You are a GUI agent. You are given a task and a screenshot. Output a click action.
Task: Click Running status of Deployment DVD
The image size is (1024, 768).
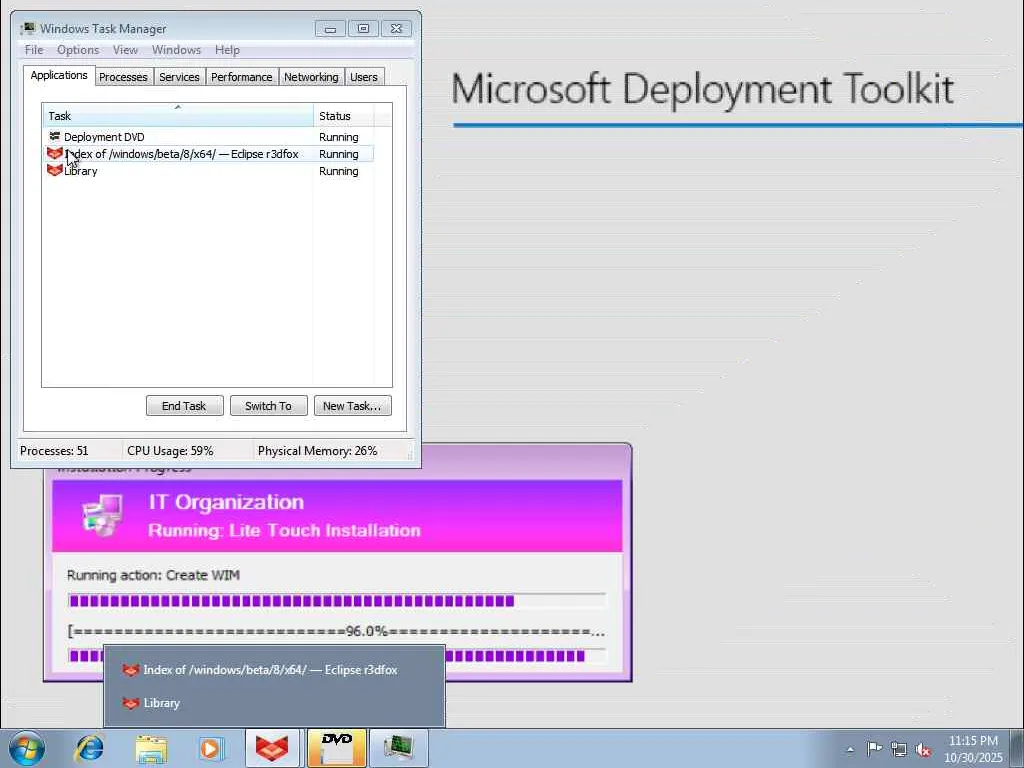click(x=338, y=137)
